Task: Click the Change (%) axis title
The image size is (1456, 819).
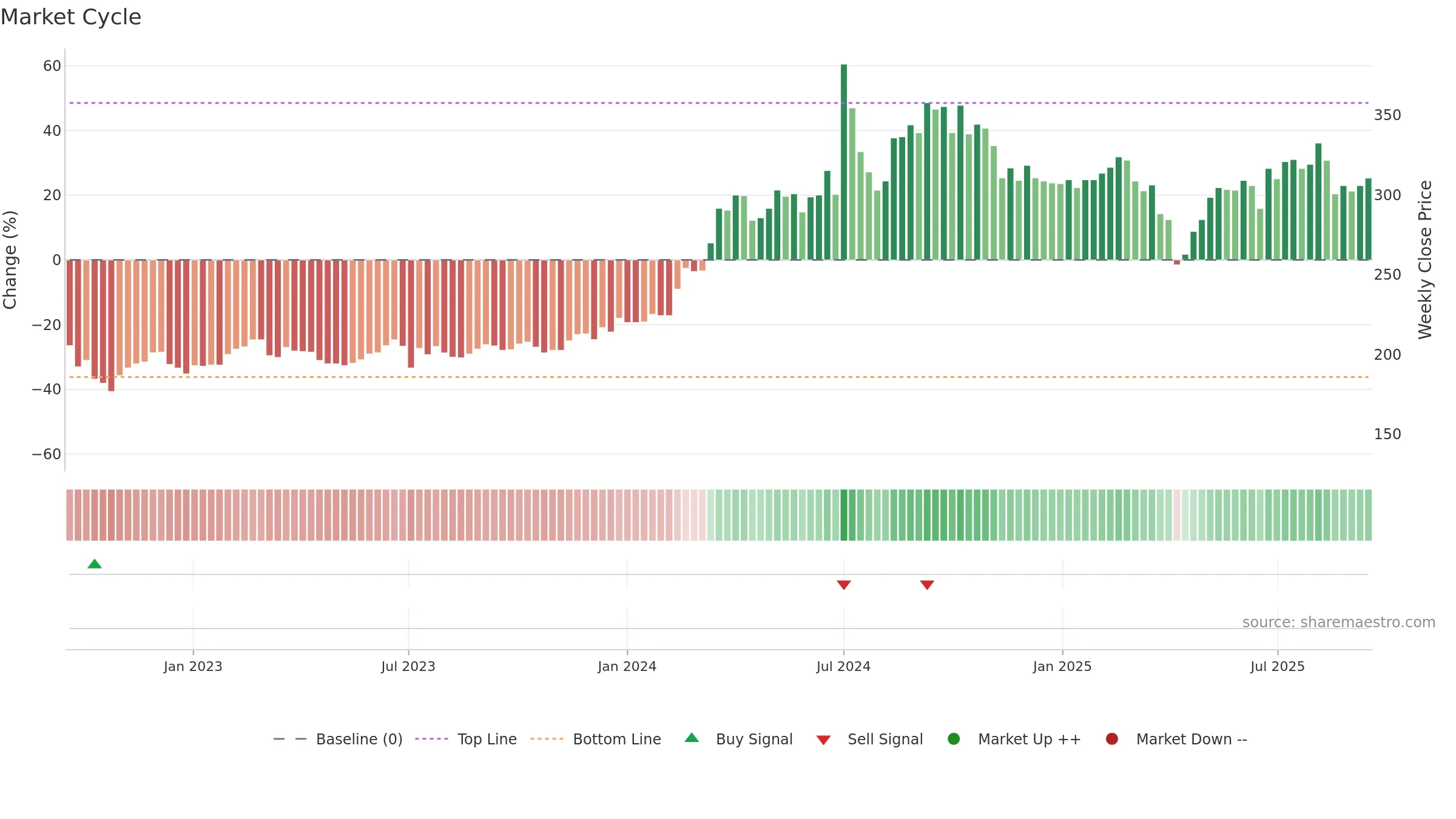Action: click(x=10, y=260)
